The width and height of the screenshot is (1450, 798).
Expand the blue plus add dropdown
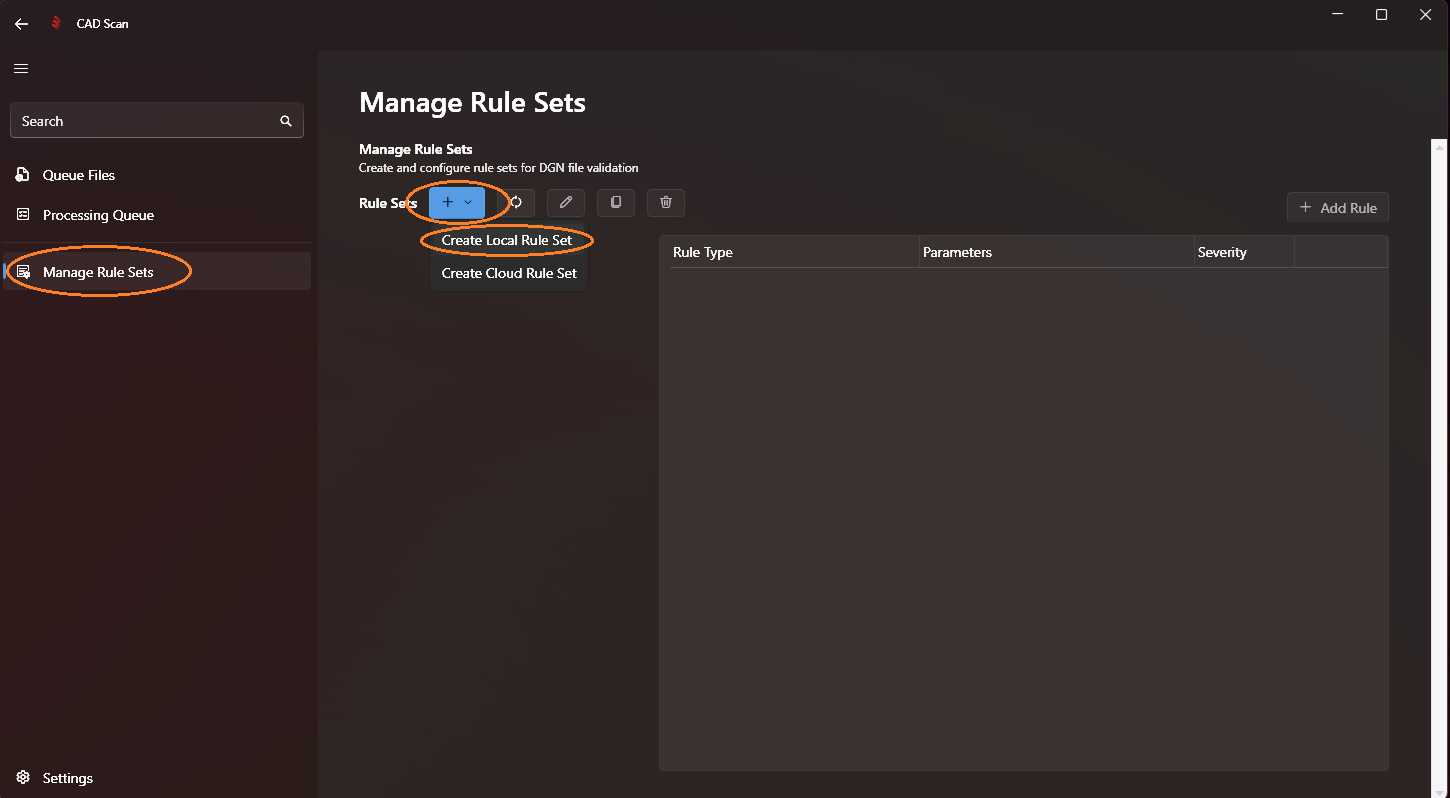point(457,202)
